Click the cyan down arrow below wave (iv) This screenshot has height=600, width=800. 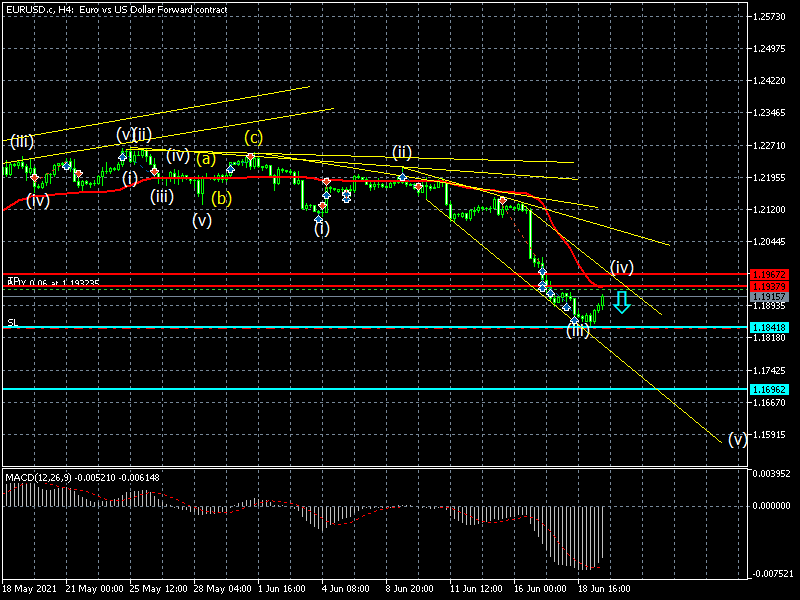pyautogui.click(x=622, y=302)
